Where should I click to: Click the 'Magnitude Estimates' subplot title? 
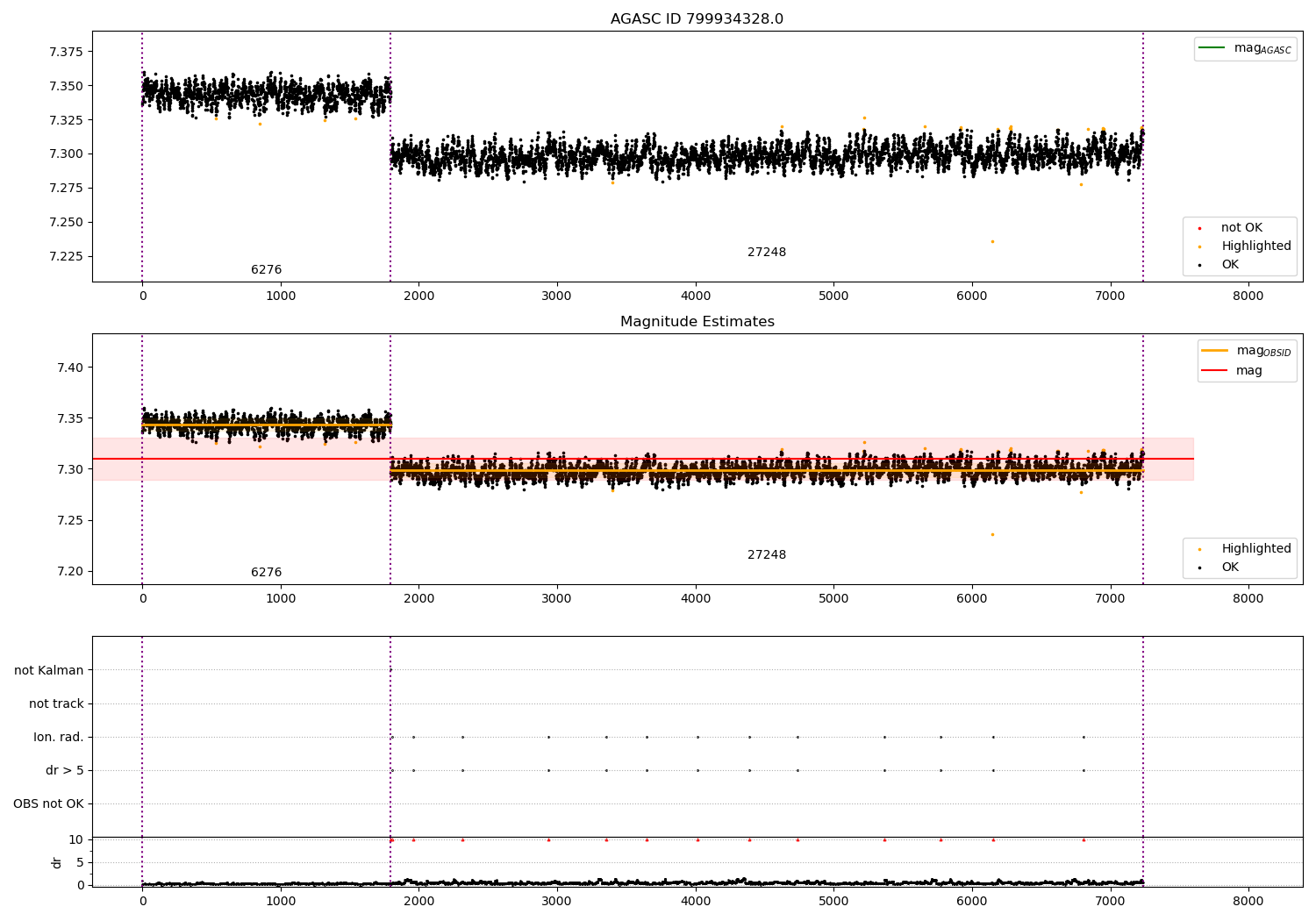pyautogui.click(x=697, y=322)
